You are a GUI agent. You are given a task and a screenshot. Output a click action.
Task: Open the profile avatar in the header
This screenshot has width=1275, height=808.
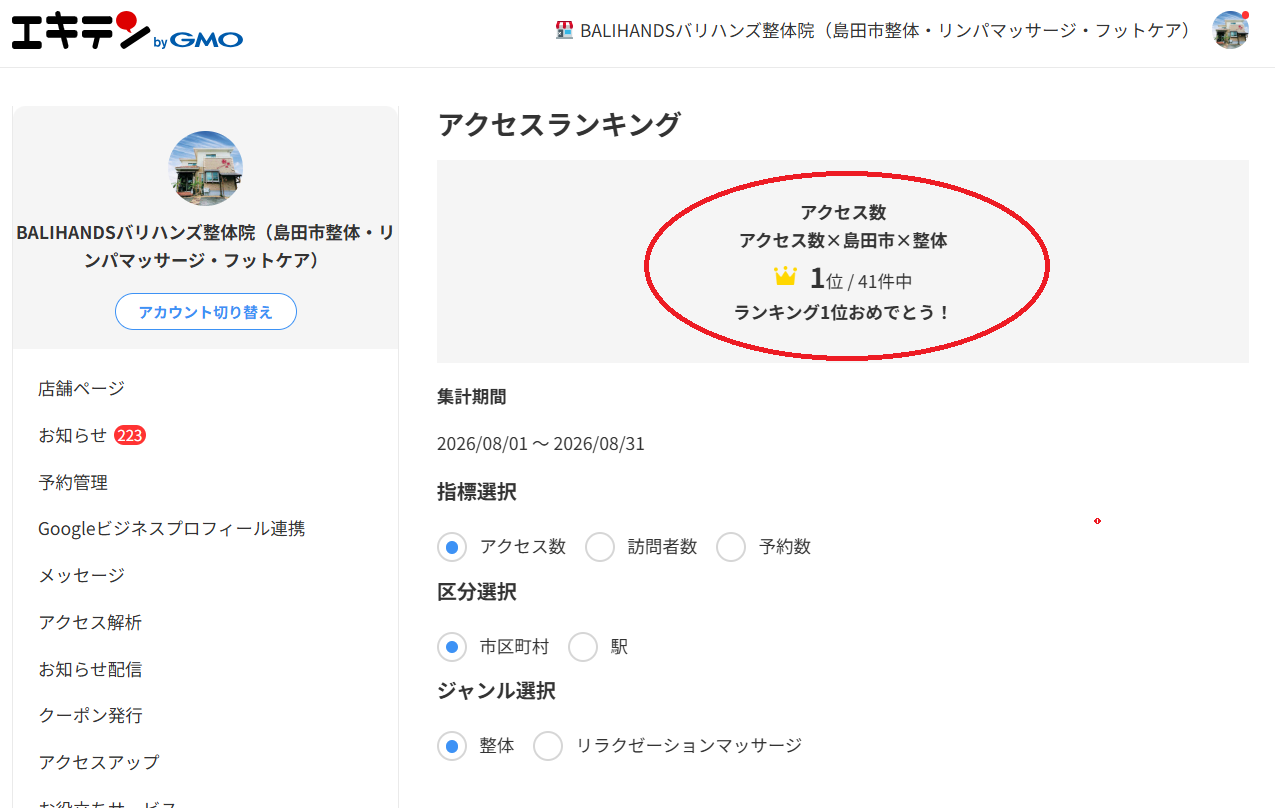coord(1230,30)
